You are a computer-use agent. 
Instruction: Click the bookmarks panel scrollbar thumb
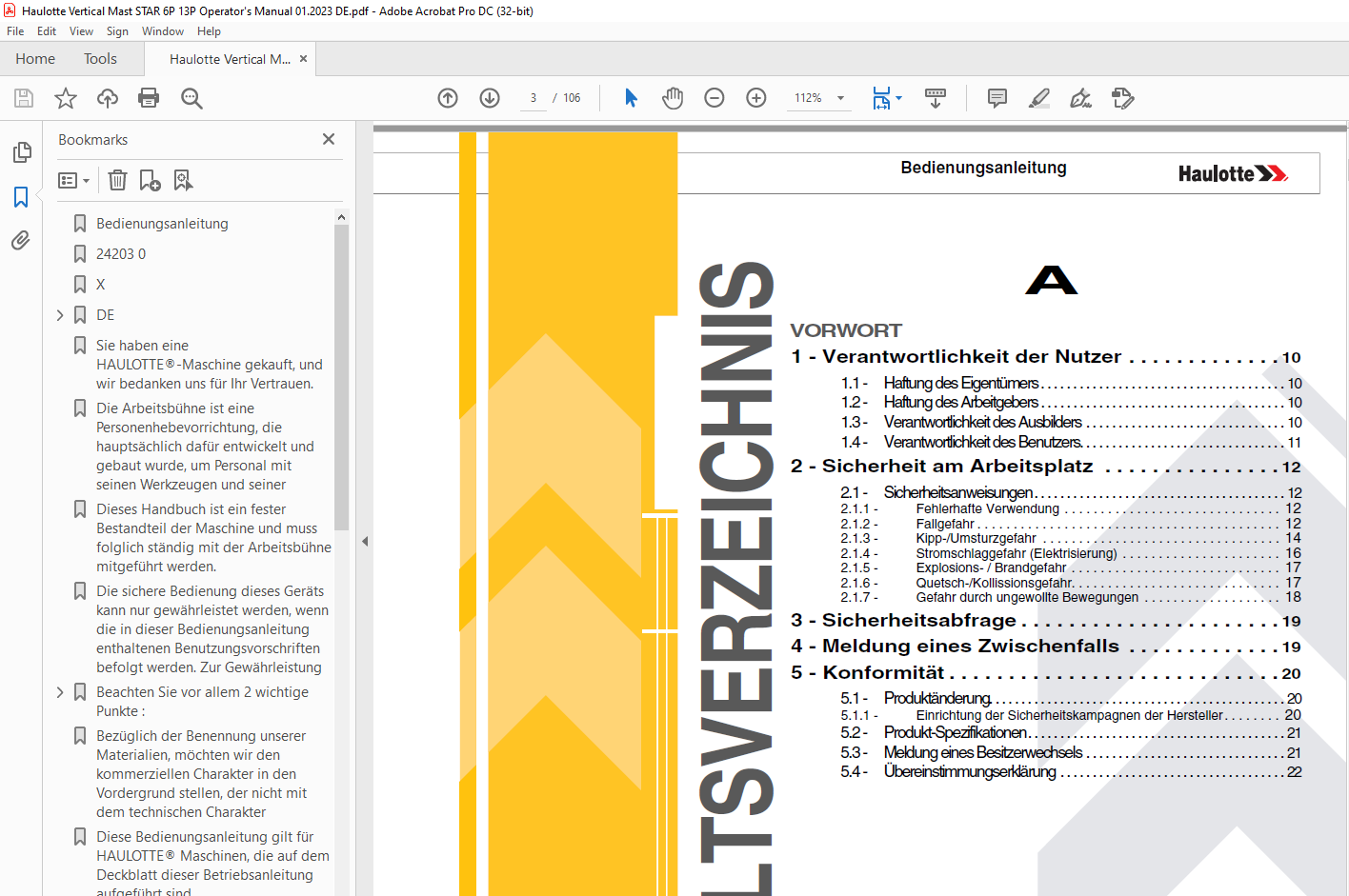tap(341, 377)
